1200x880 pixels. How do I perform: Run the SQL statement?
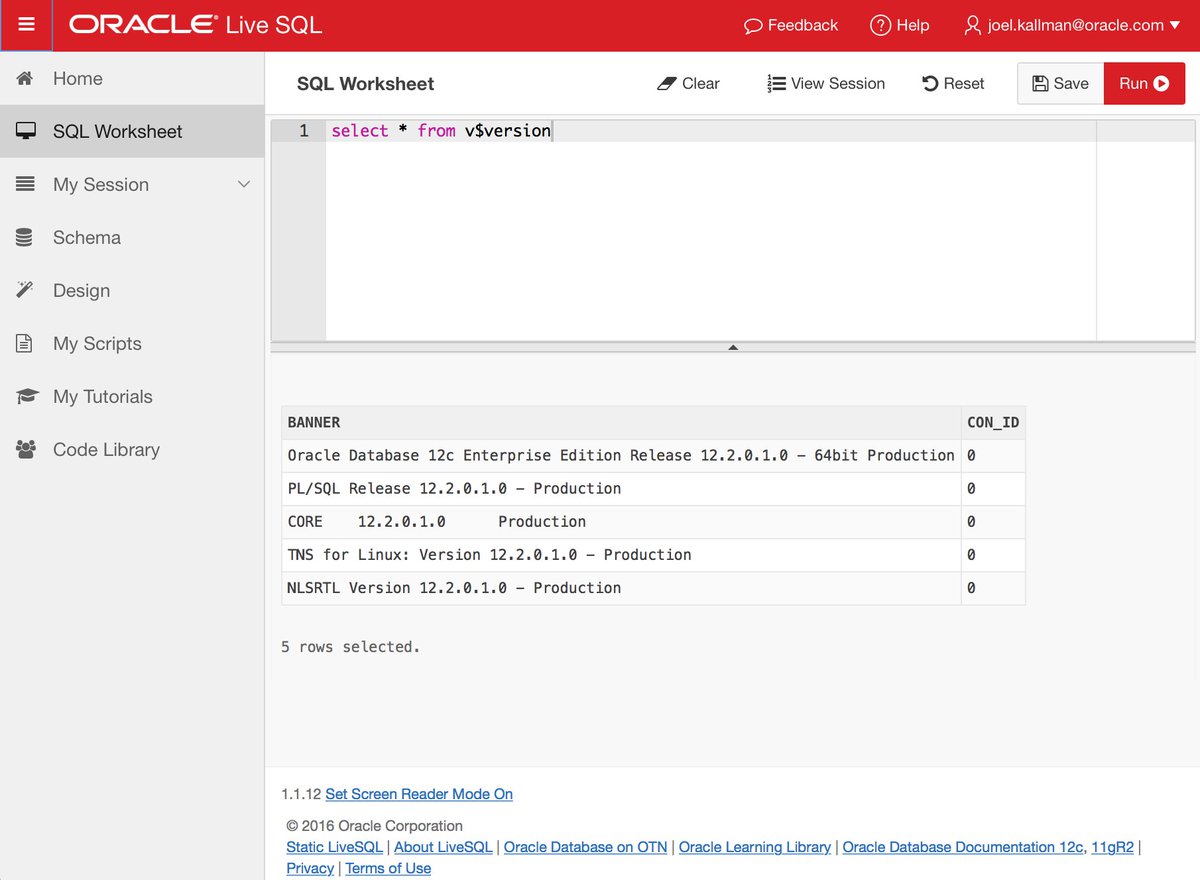1144,84
